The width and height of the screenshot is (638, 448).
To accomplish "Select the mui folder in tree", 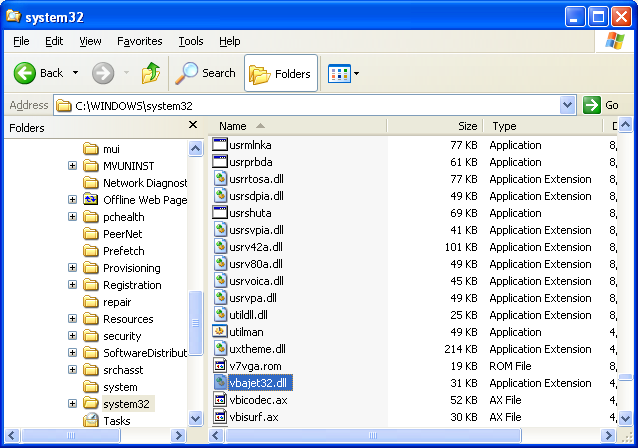I will pyautogui.click(x=101, y=149).
